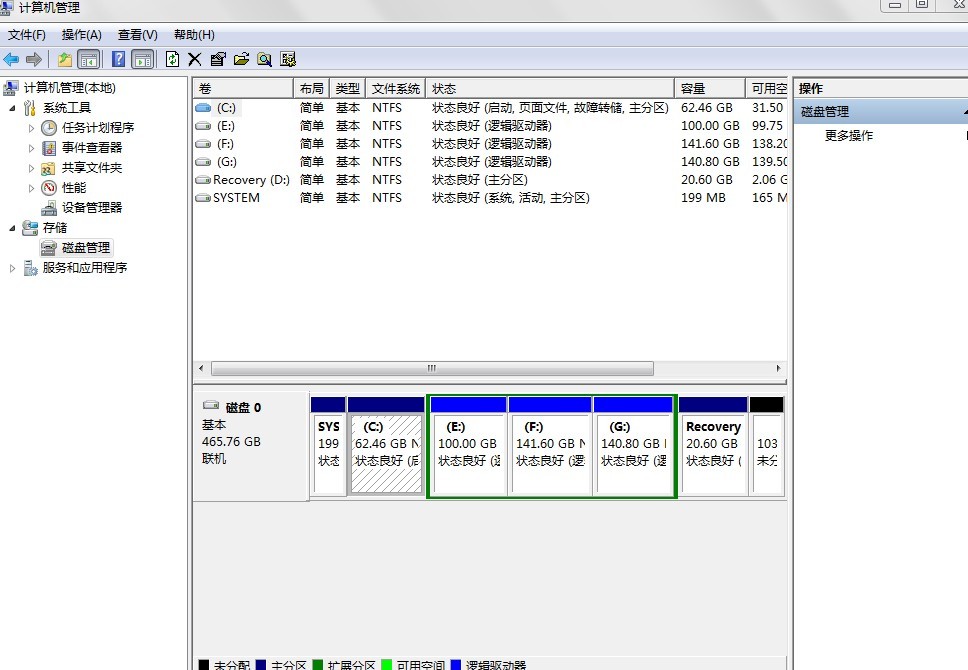Viewport: 968px width, 670px height.
Task: Open the 查看(V) menu
Action: pyautogui.click(x=138, y=35)
